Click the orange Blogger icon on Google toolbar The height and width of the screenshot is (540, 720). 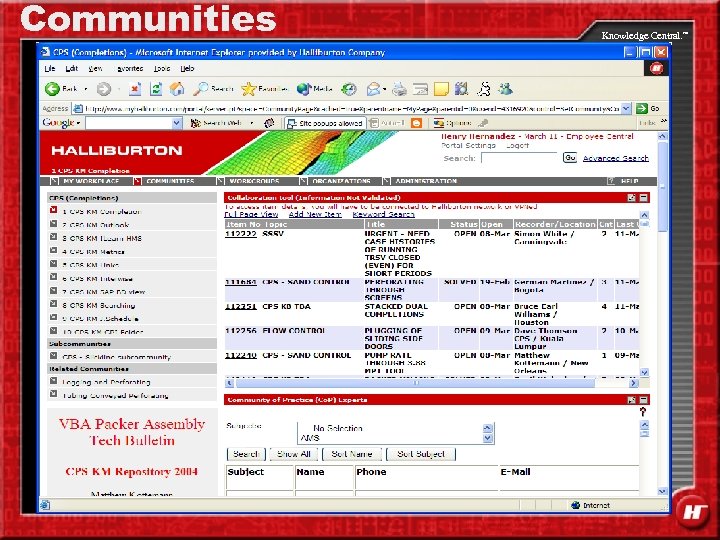[x=416, y=123]
